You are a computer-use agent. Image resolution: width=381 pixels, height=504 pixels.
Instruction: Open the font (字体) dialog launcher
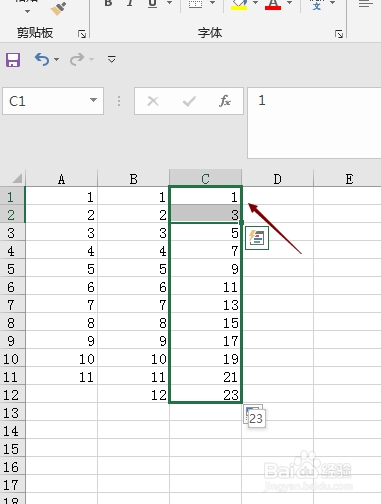[339, 34]
